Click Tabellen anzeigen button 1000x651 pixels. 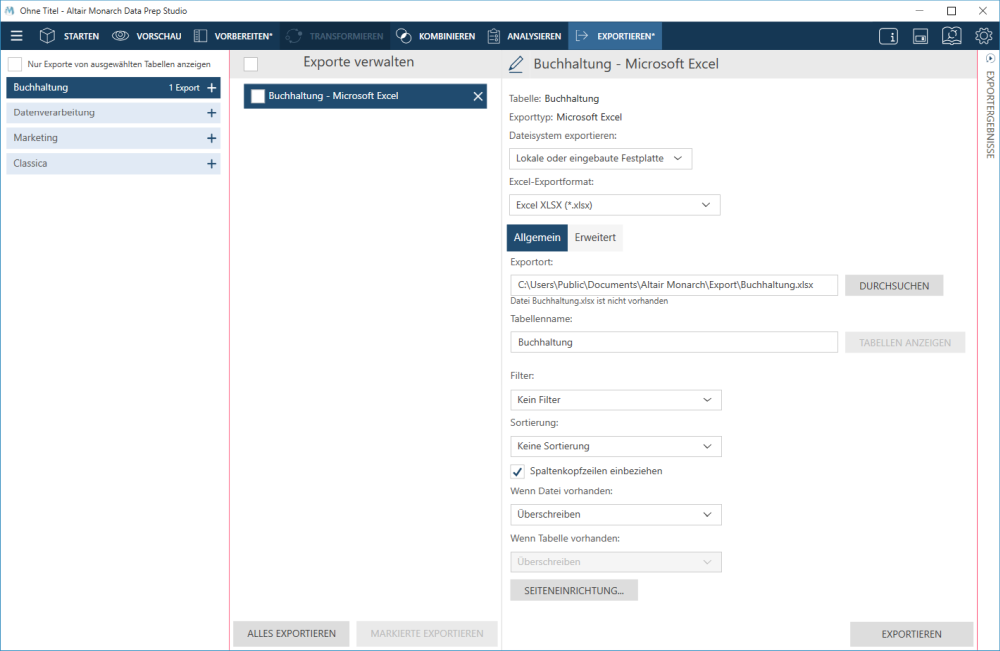(904, 342)
